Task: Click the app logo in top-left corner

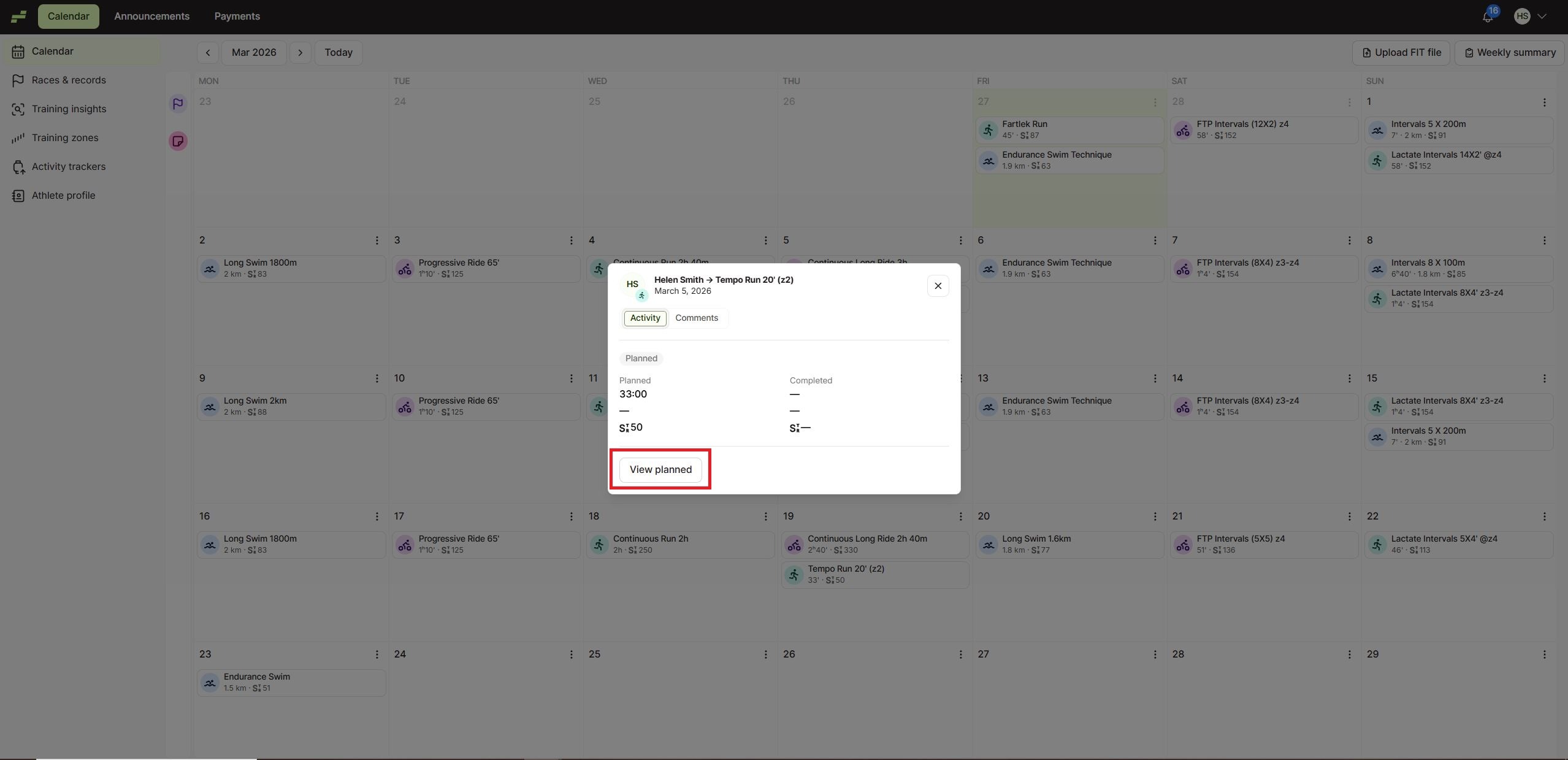Action: [x=18, y=17]
